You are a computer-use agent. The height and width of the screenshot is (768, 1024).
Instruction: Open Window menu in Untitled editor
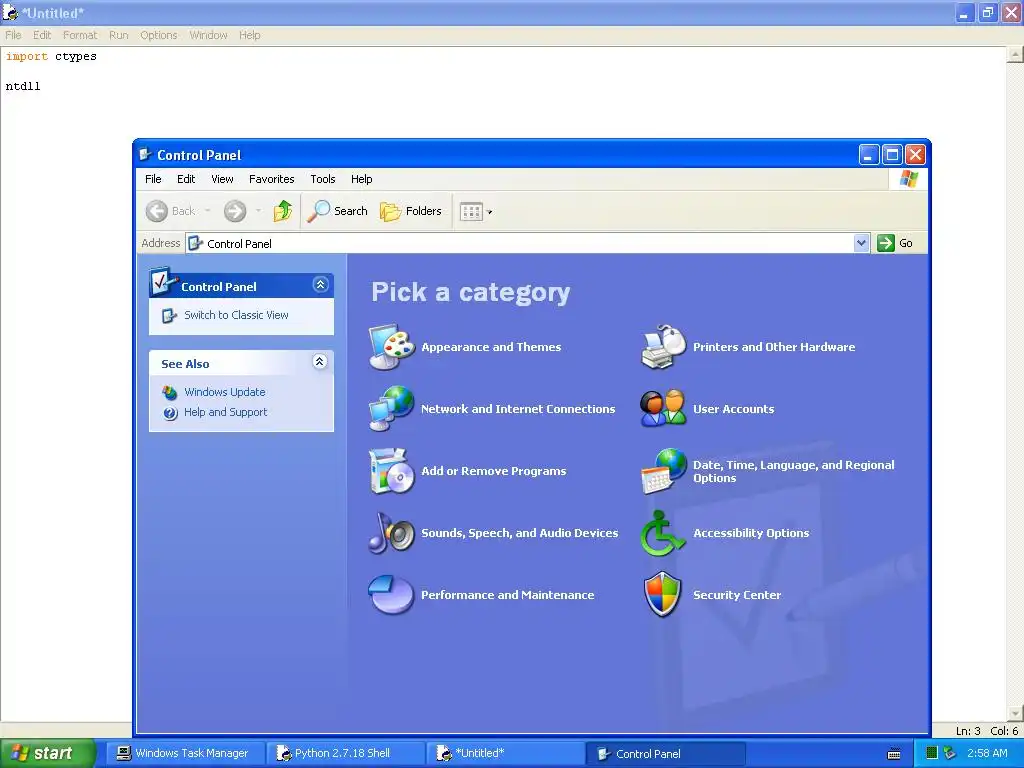pos(208,35)
